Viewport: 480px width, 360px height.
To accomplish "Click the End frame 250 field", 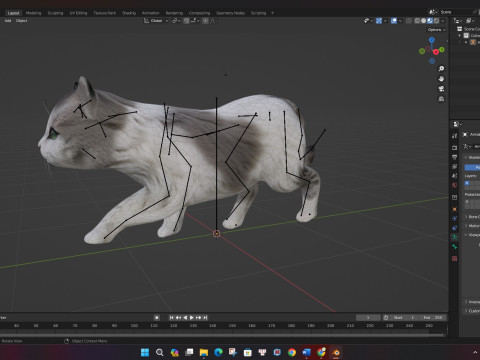I will [433, 318].
